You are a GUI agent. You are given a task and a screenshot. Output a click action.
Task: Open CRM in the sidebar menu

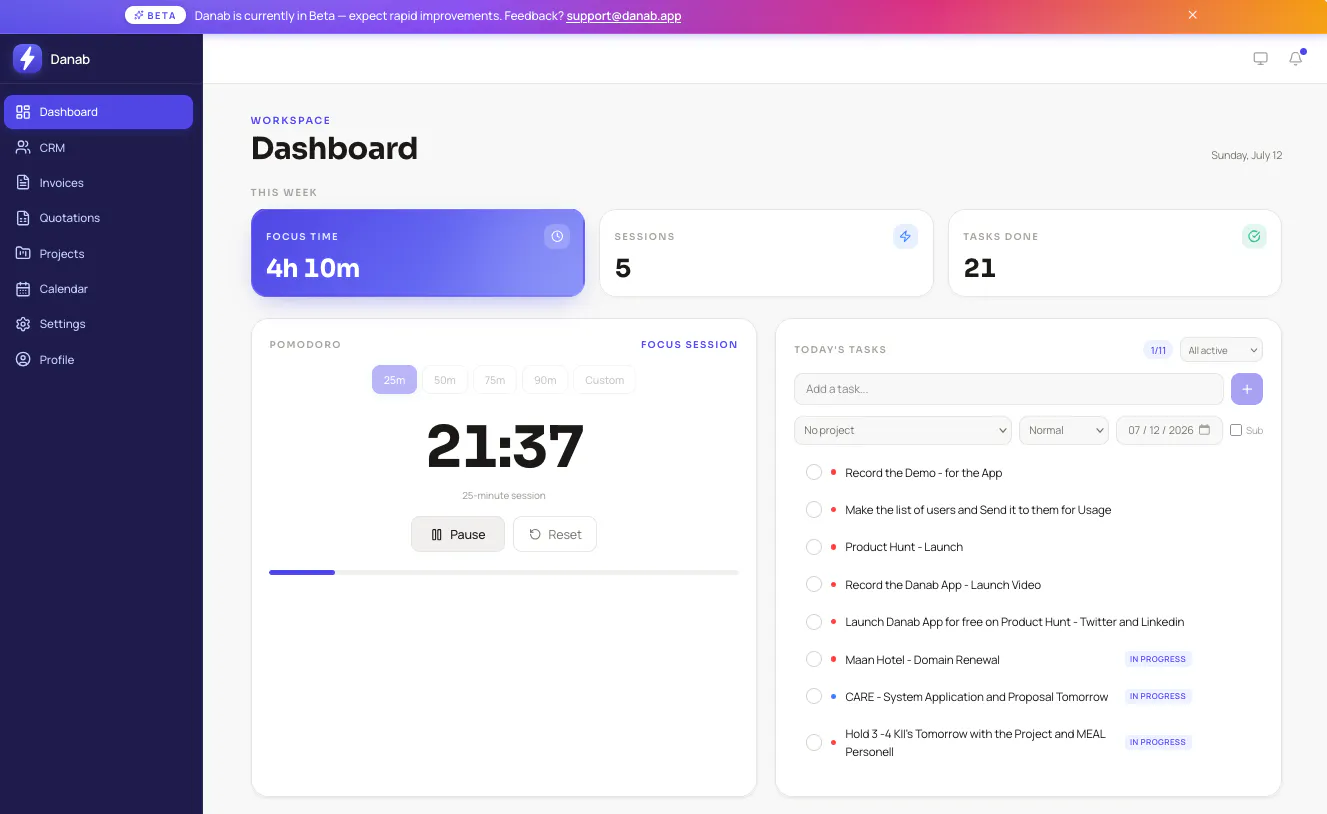click(x=98, y=147)
